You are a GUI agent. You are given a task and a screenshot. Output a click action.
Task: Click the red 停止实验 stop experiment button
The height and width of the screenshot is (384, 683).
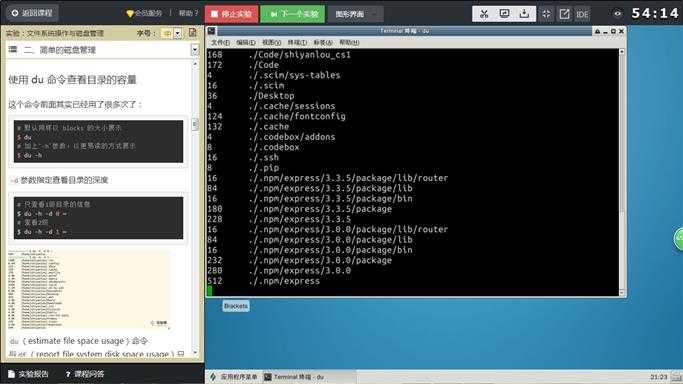point(231,14)
